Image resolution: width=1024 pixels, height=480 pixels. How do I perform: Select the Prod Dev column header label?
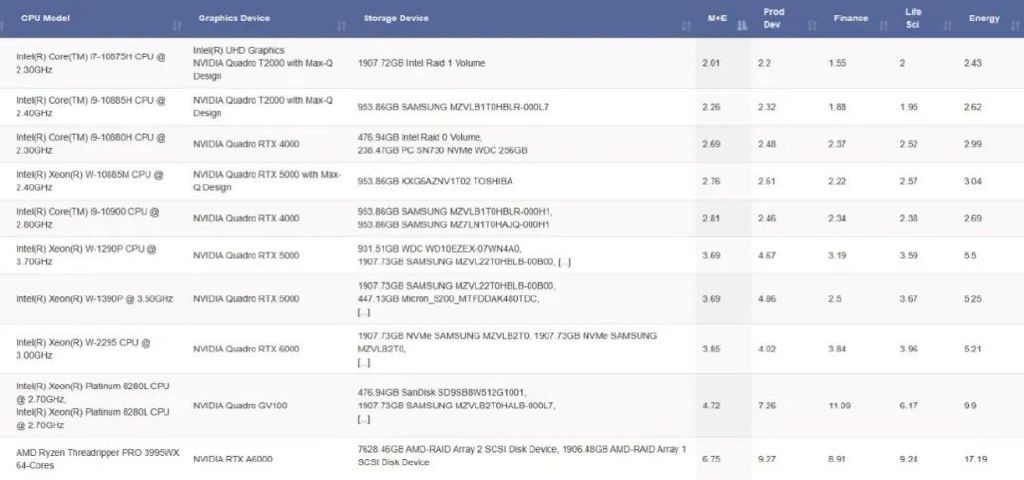(x=773, y=18)
